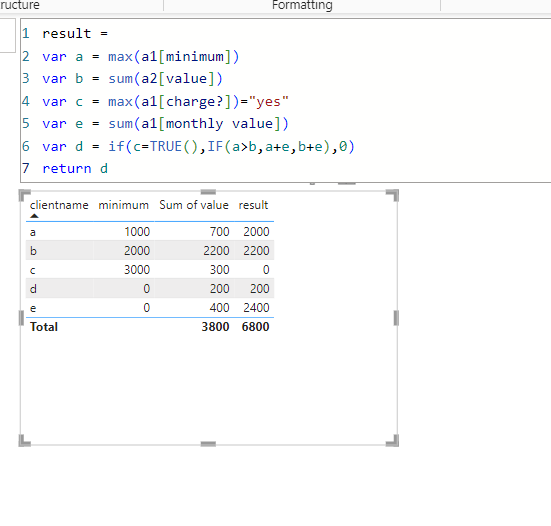Click the sort arrow under clientname
The height and width of the screenshot is (526, 551).
(x=34, y=216)
